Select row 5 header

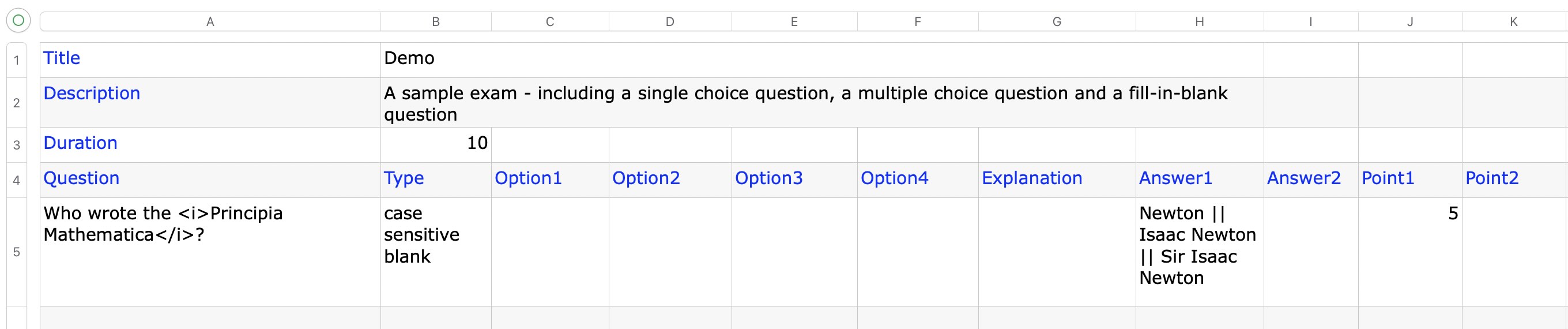pos(17,252)
